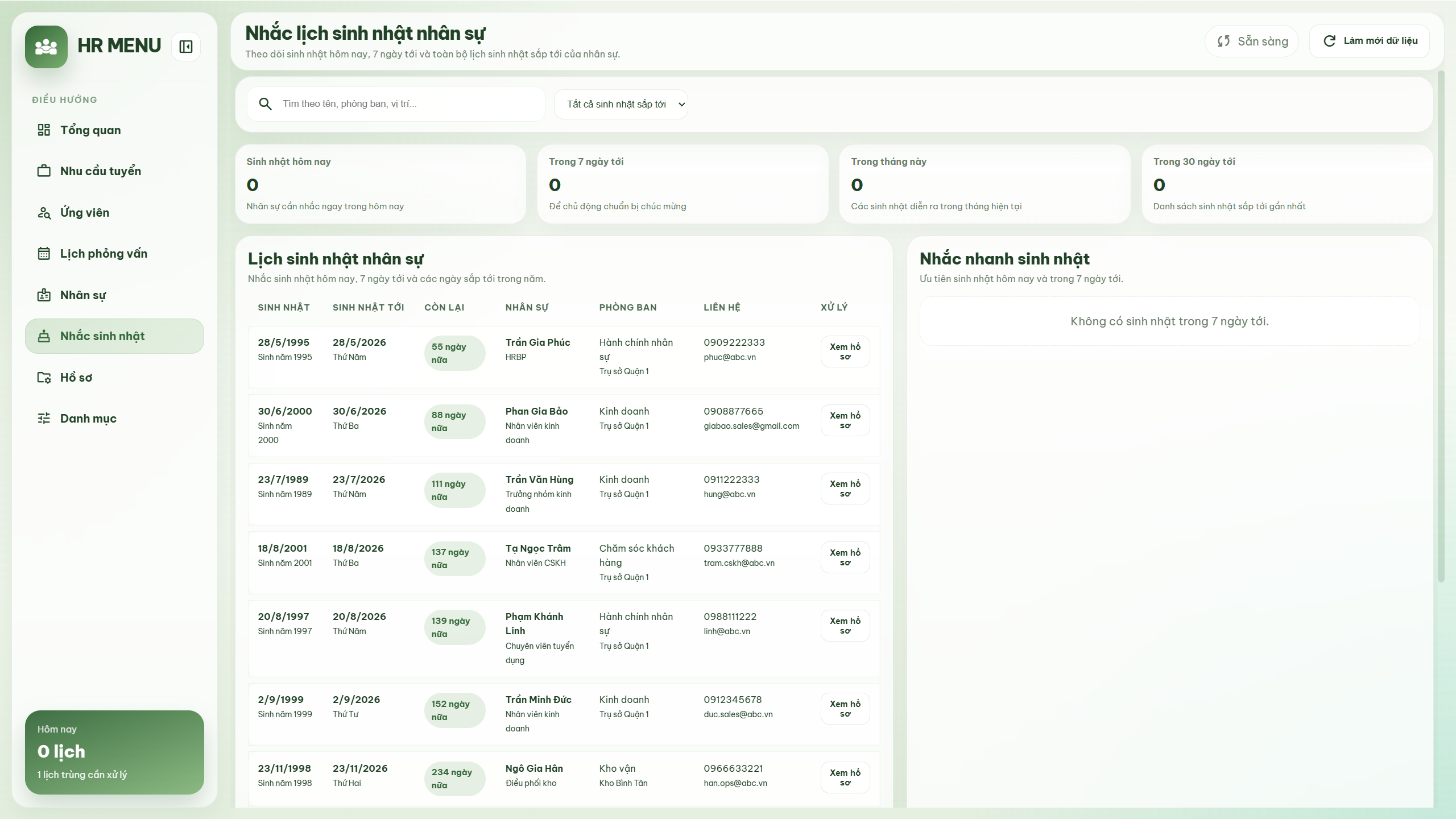Screen dimensions: 1456x819
Task: Select the Tổng quan dashboard grid icon
Action: pos(44,130)
